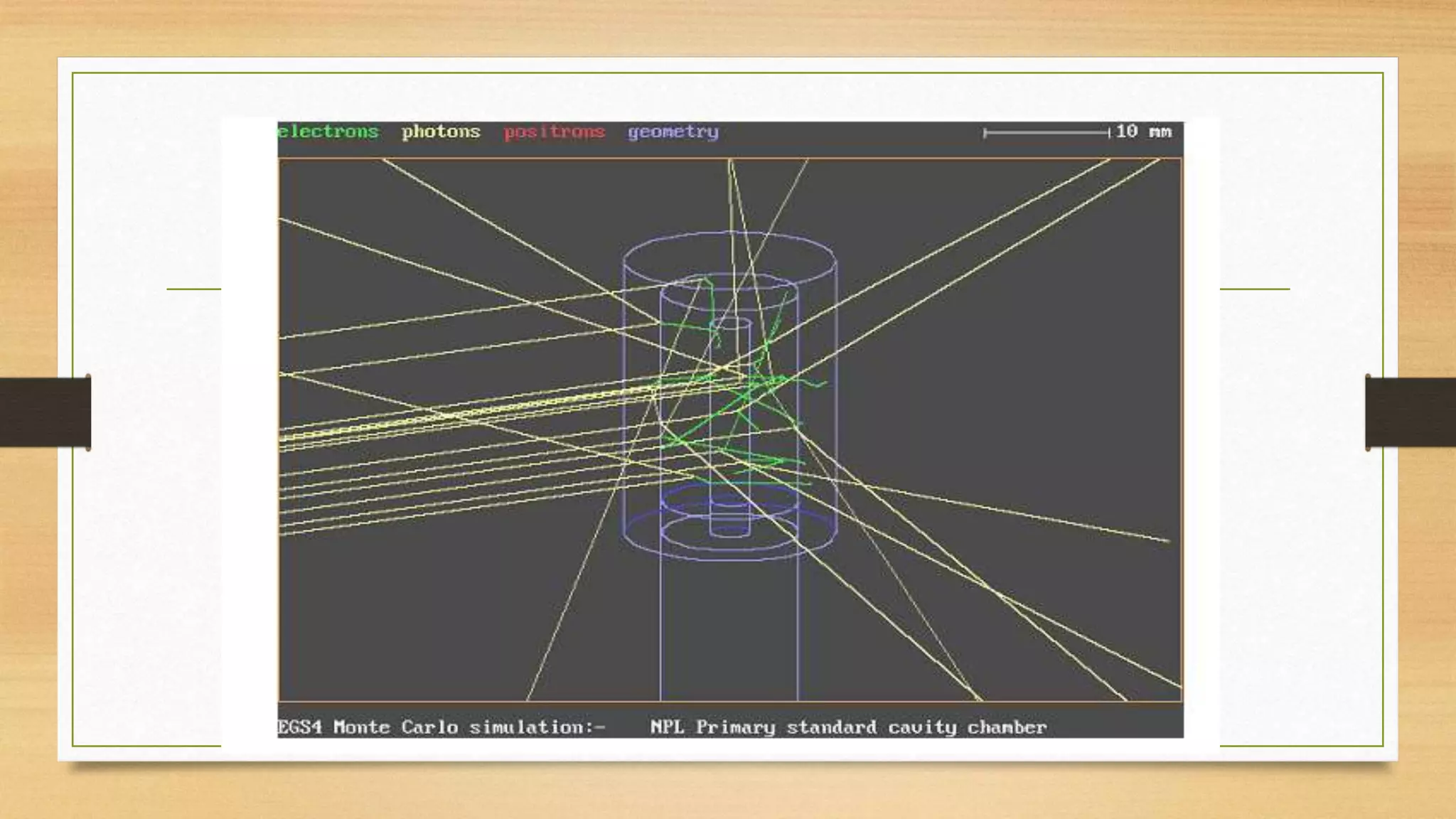
Task: Click the scale bar line
Action: [x=1045, y=132]
